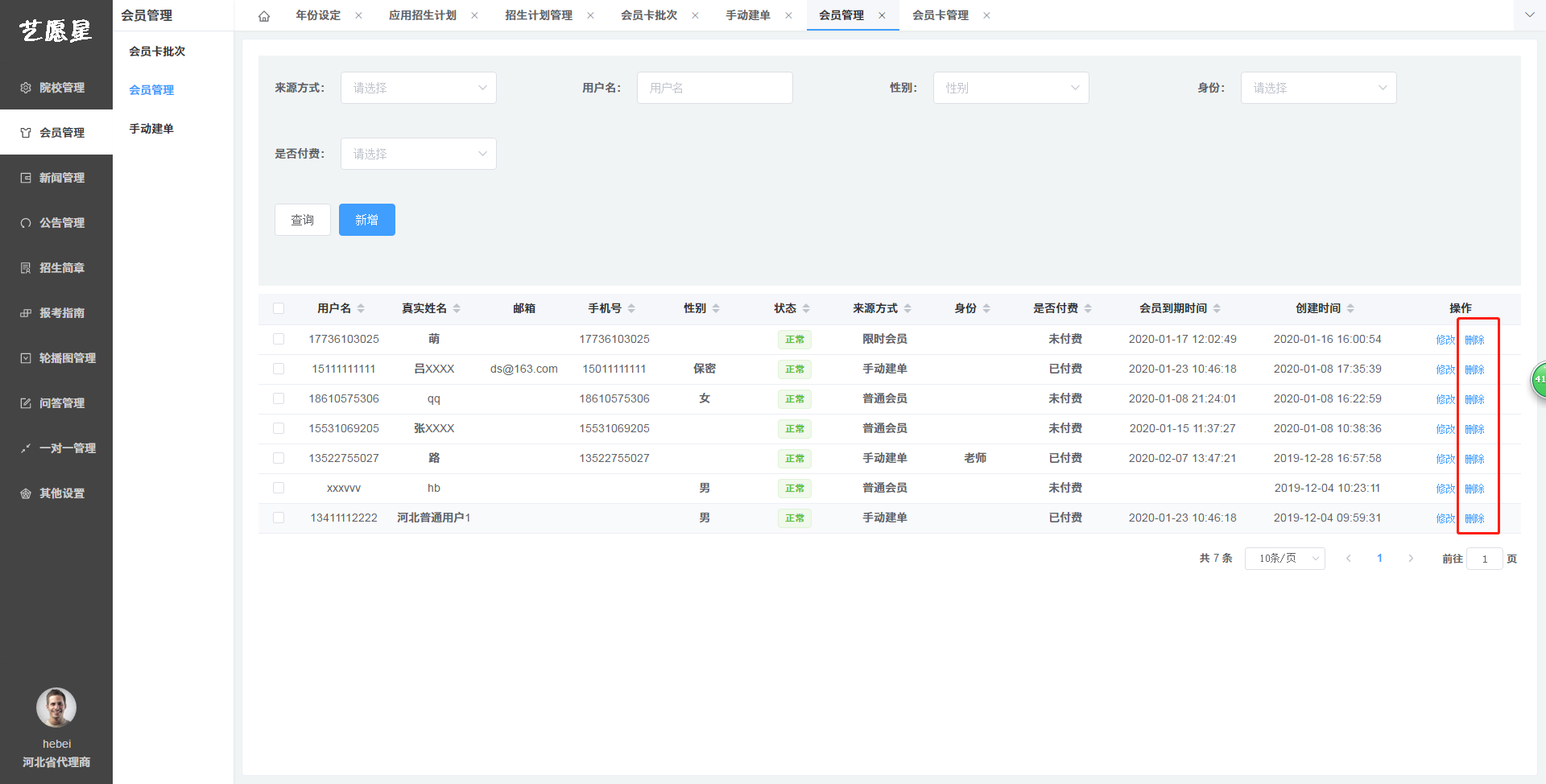Screen dimensions: 1546x784
Task: Open 身份 dropdown
Action: pyautogui.click(x=1319, y=88)
